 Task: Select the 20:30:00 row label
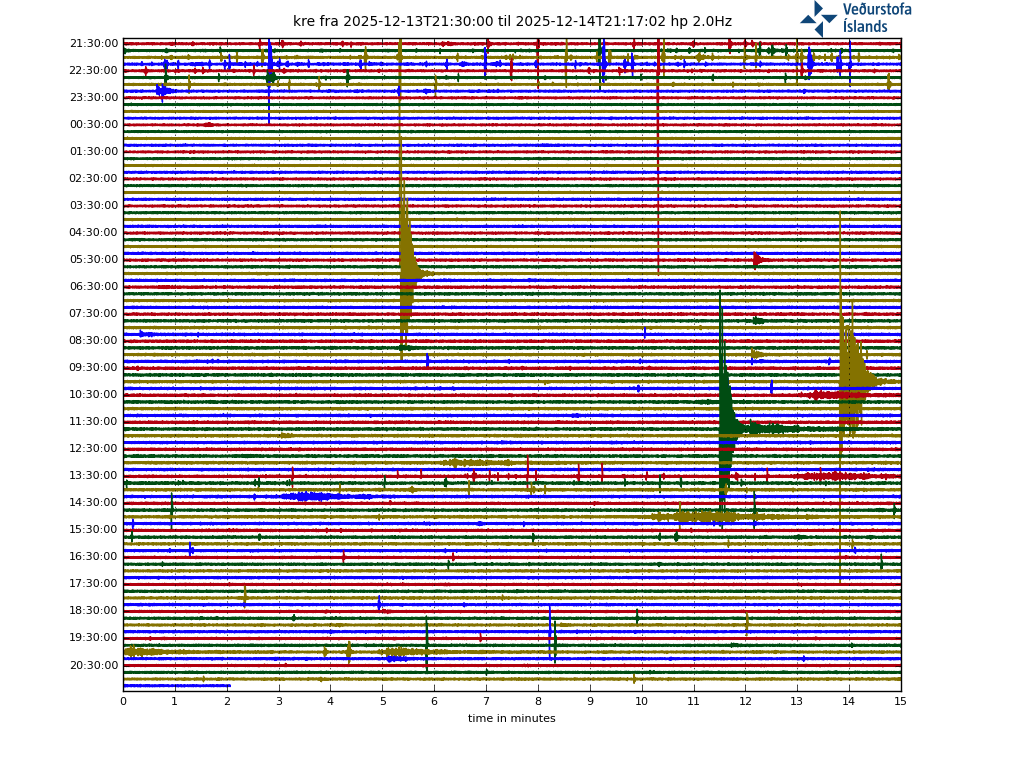pos(94,665)
